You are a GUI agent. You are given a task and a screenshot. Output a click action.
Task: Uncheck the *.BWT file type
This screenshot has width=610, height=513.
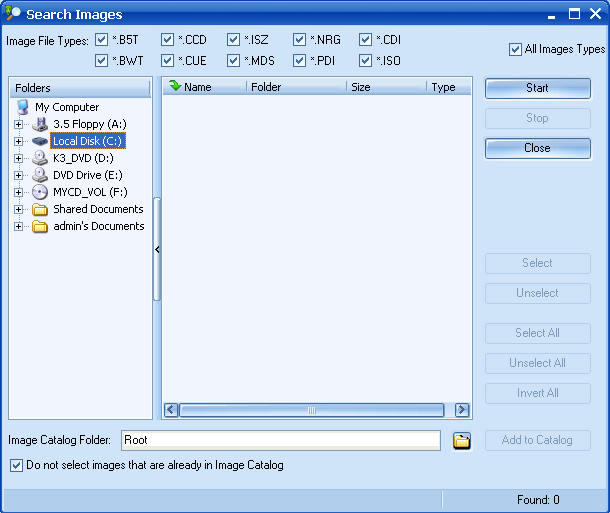pyautogui.click(x=102, y=61)
